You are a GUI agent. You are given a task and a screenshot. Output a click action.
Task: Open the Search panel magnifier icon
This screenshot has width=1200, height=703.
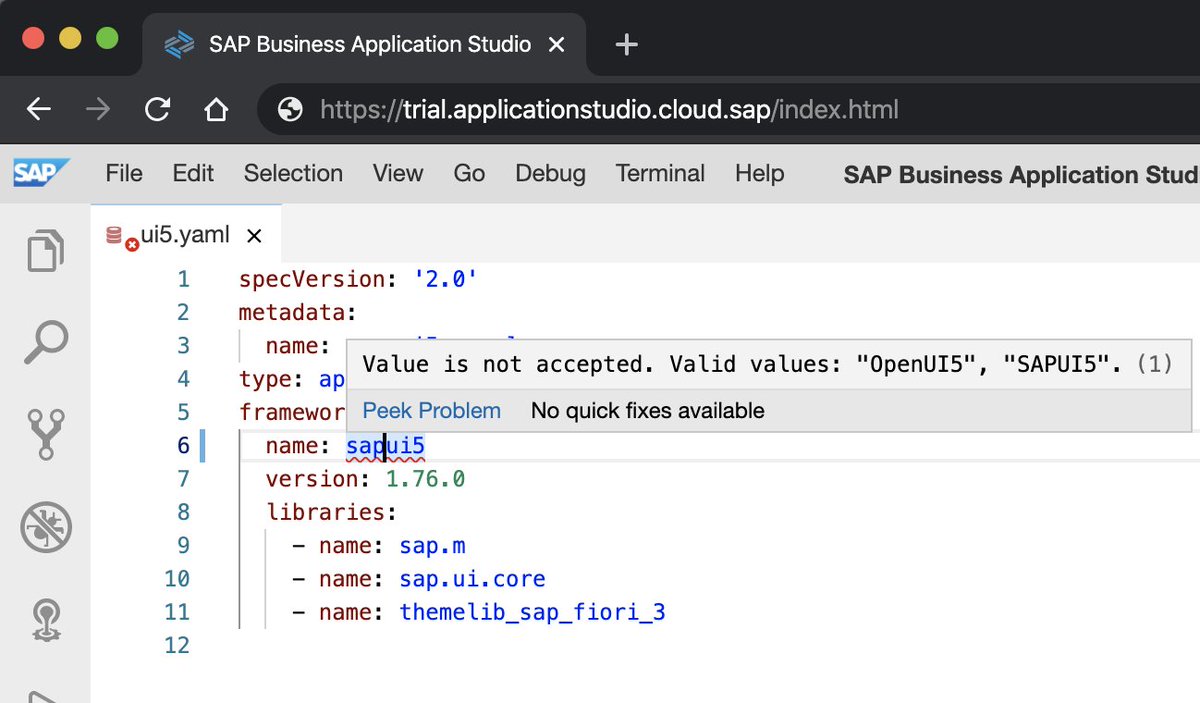pos(45,342)
